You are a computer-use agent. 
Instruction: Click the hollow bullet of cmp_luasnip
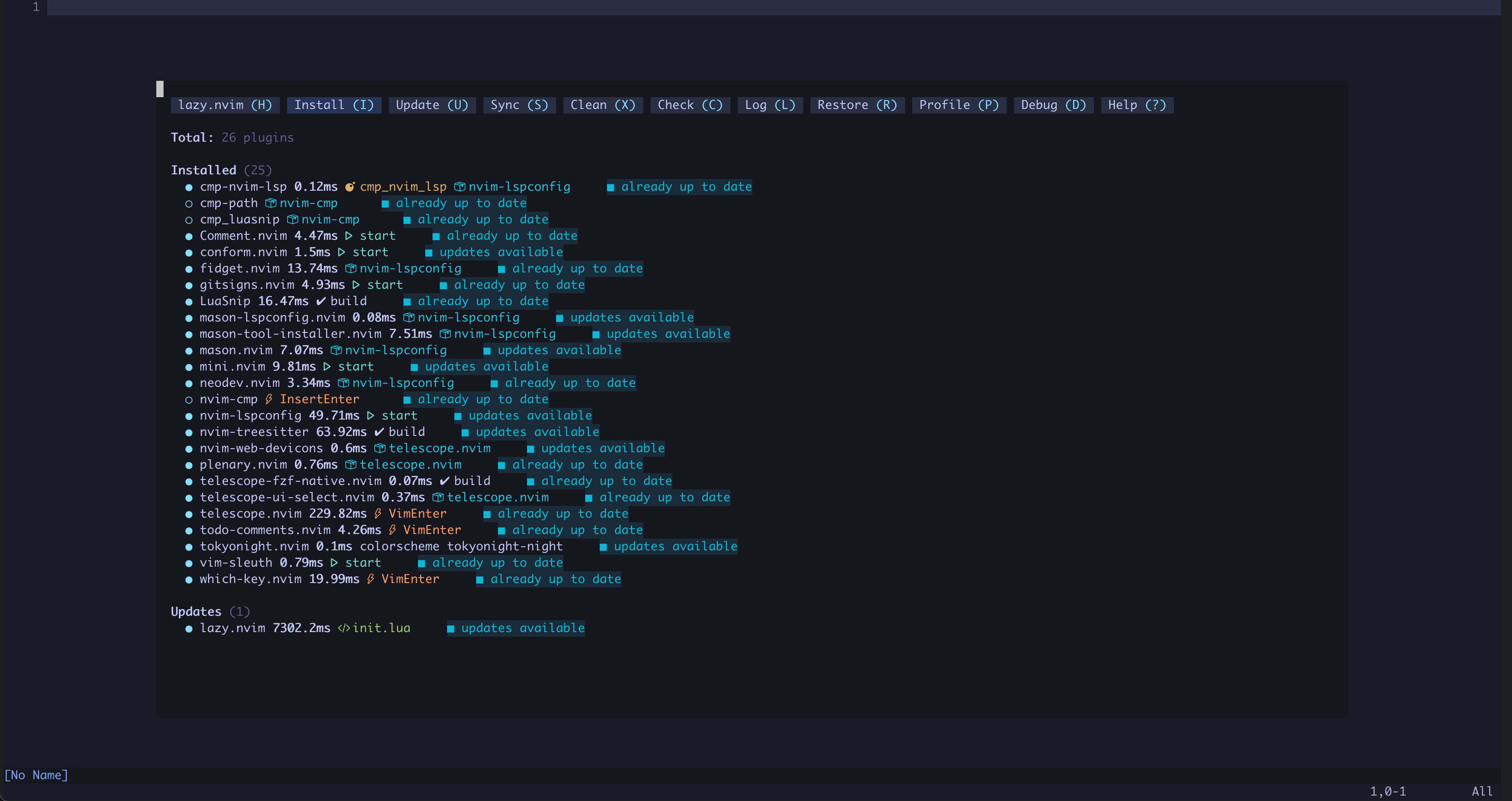click(189, 221)
